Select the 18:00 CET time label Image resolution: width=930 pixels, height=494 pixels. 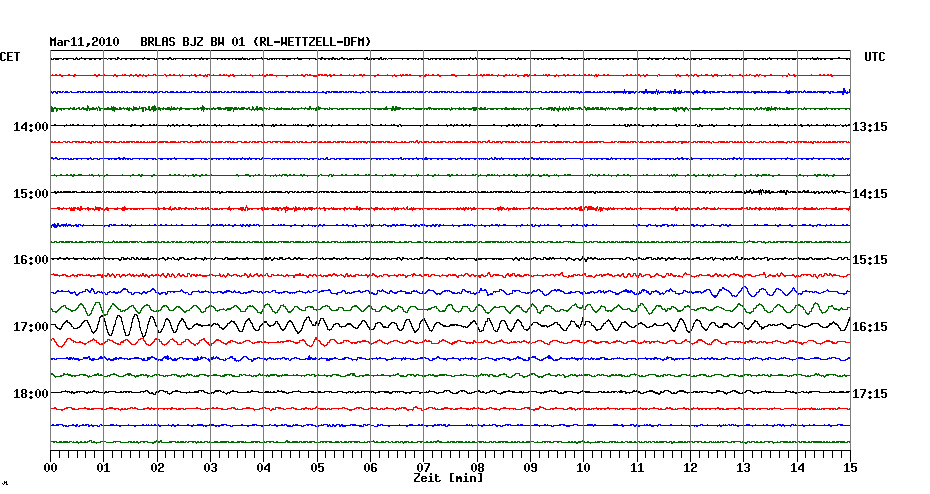[x=31, y=394]
